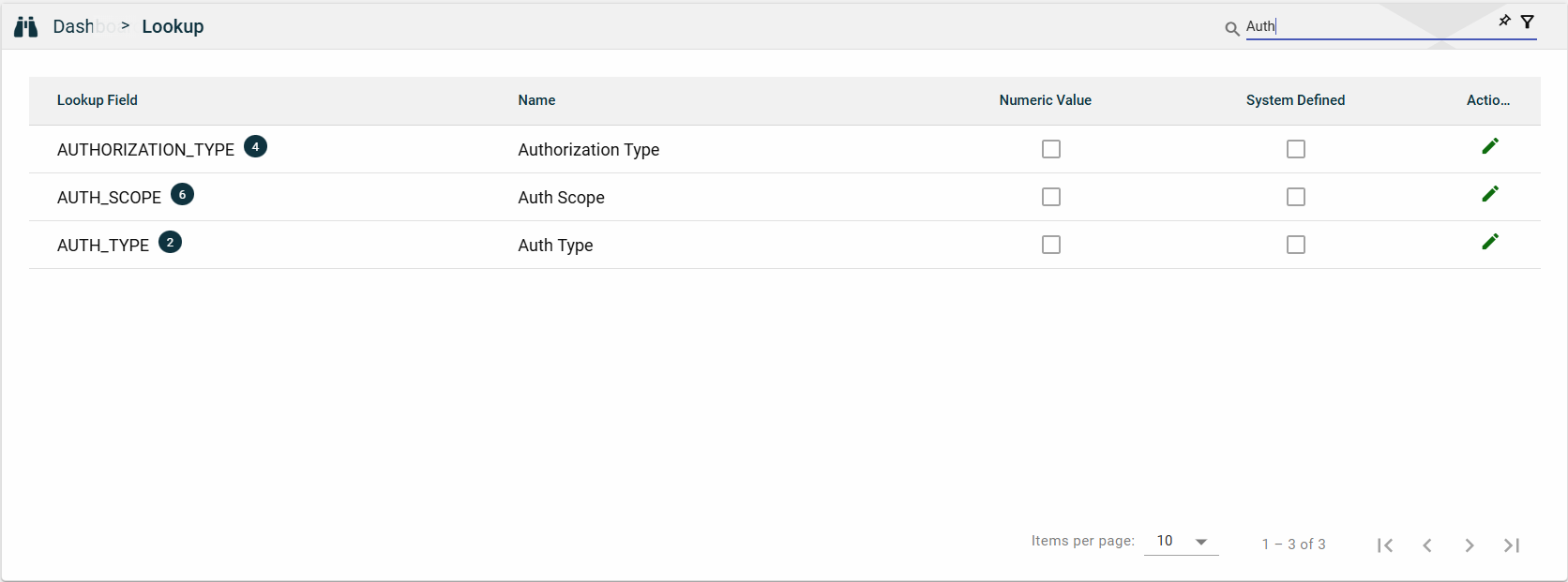Viewport: 1568px width, 582px height.
Task: Click the next page chevron
Action: point(1470,545)
